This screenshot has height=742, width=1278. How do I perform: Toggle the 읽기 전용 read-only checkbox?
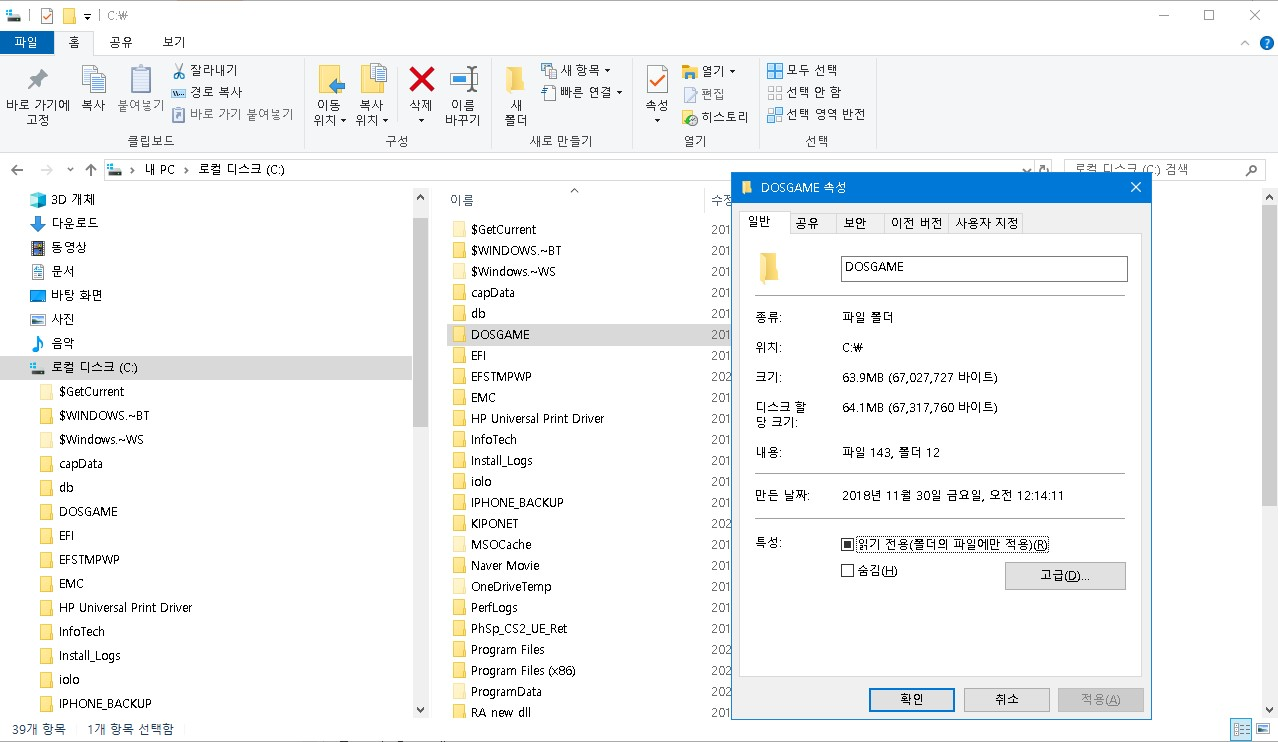(846, 543)
